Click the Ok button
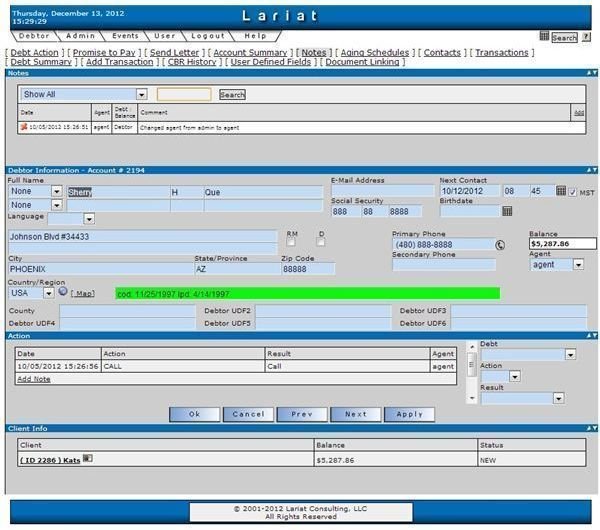 tap(194, 414)
